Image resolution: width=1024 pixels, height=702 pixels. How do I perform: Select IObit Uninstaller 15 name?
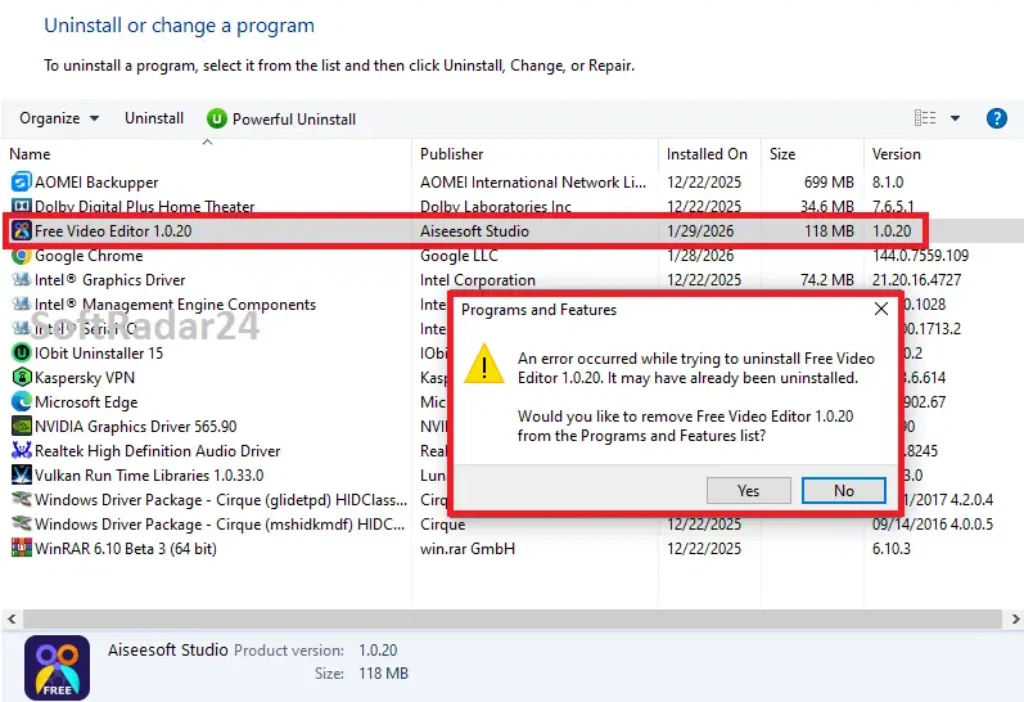coord(99,353)
